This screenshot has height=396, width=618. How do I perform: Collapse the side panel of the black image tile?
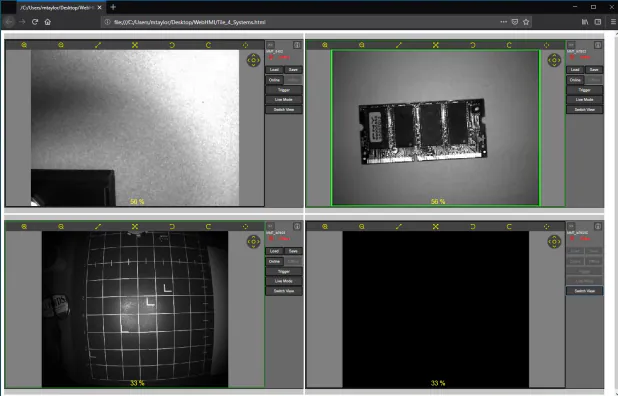coord(571,226)
